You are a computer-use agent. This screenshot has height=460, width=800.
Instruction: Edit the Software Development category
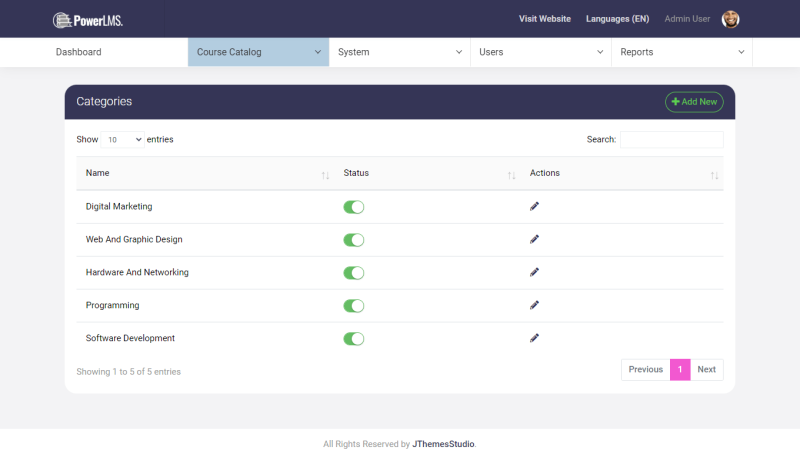point(534,338)
